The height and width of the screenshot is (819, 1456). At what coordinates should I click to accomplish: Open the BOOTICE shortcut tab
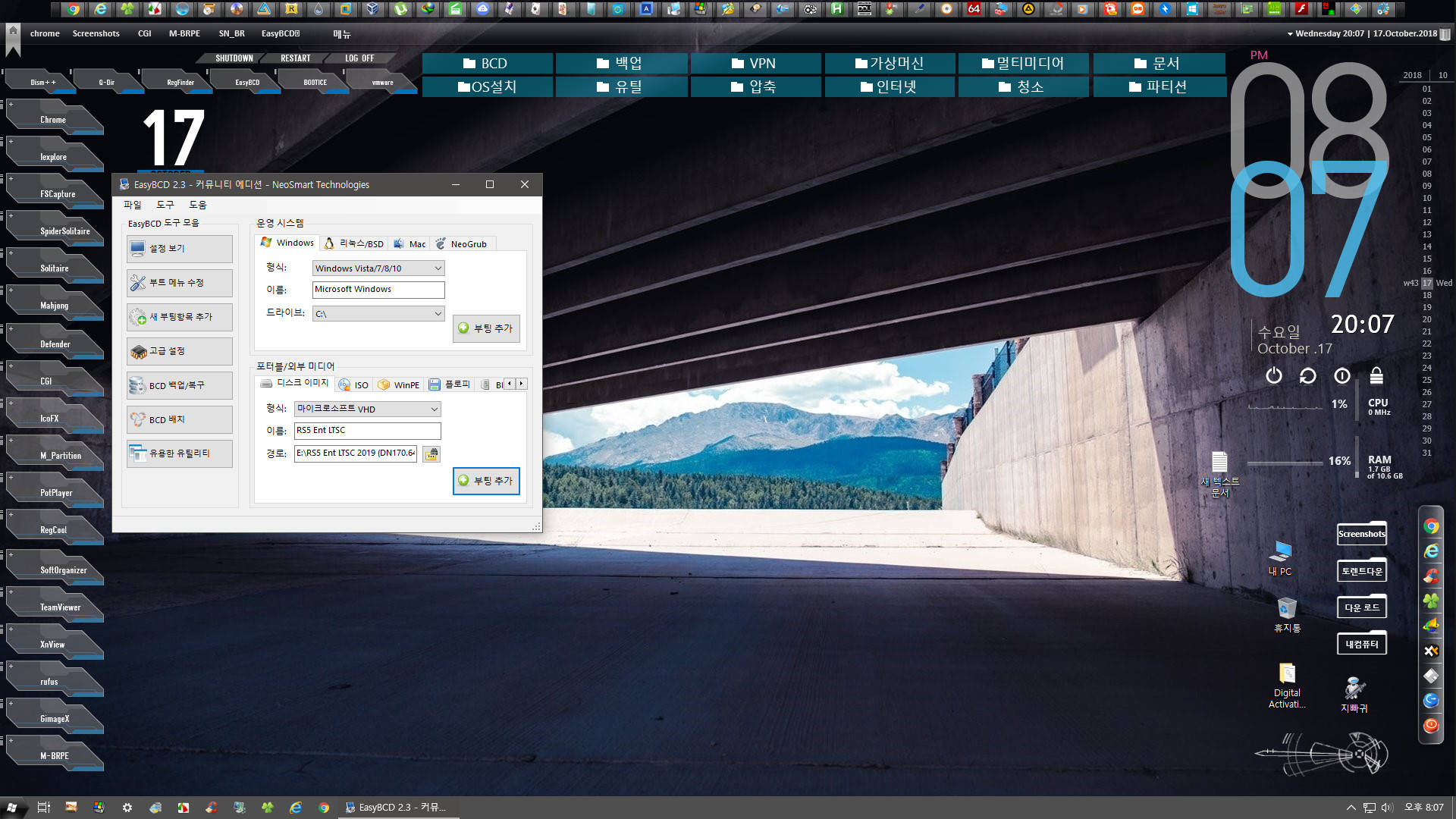pos(315,82)
